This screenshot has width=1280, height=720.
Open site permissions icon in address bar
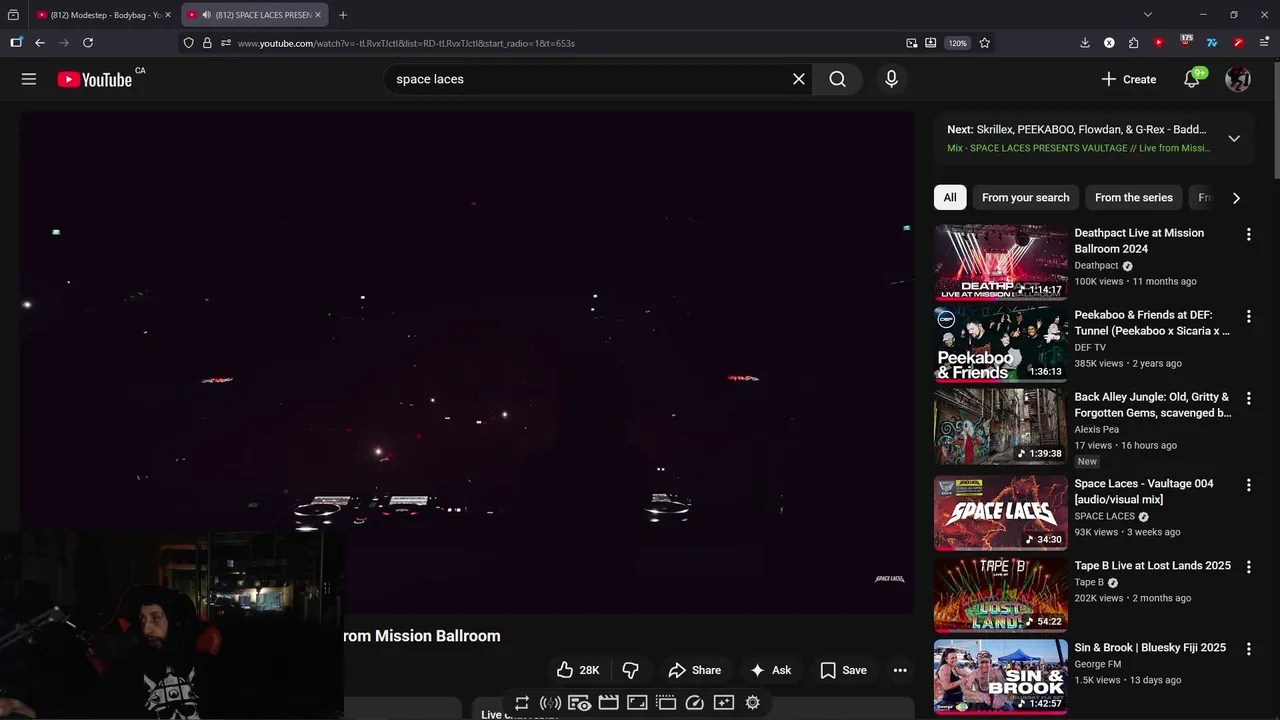pos(226,43)
